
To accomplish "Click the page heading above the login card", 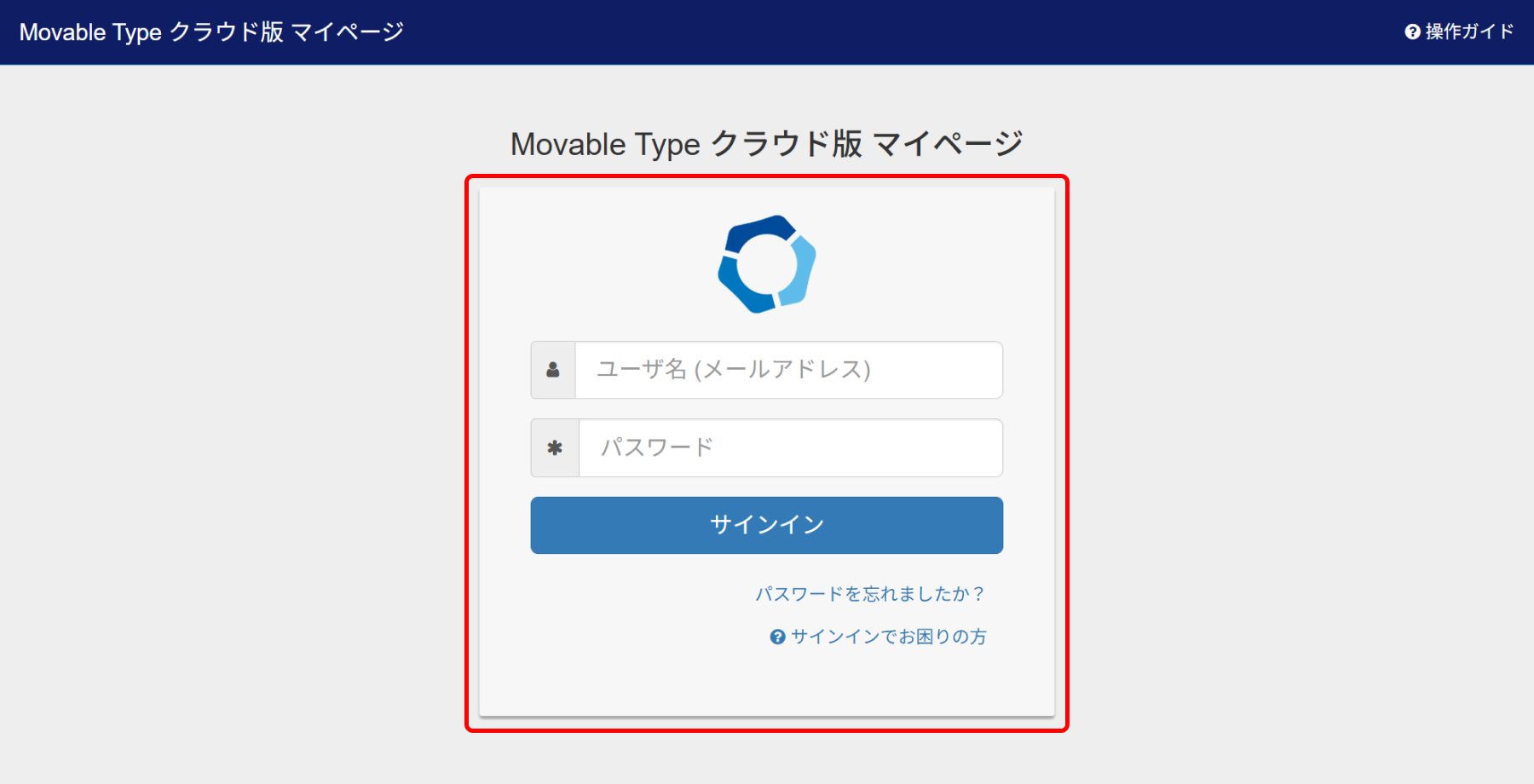I will click(x=766, y=144).
